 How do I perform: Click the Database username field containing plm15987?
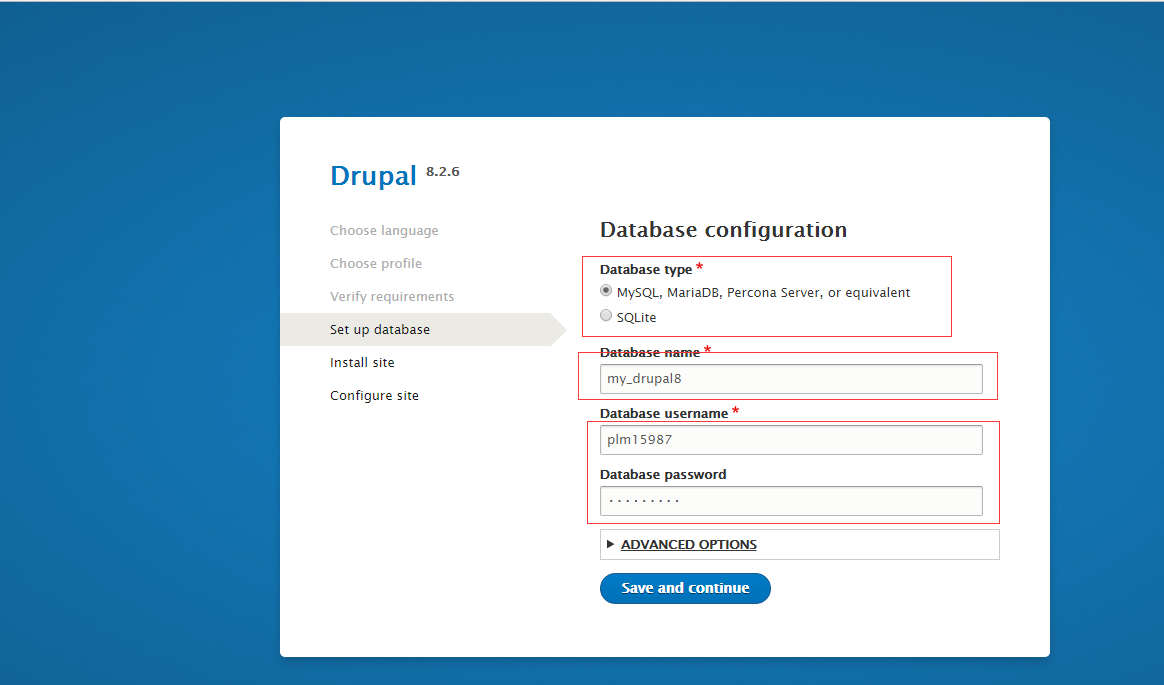(x=791, y=439)
